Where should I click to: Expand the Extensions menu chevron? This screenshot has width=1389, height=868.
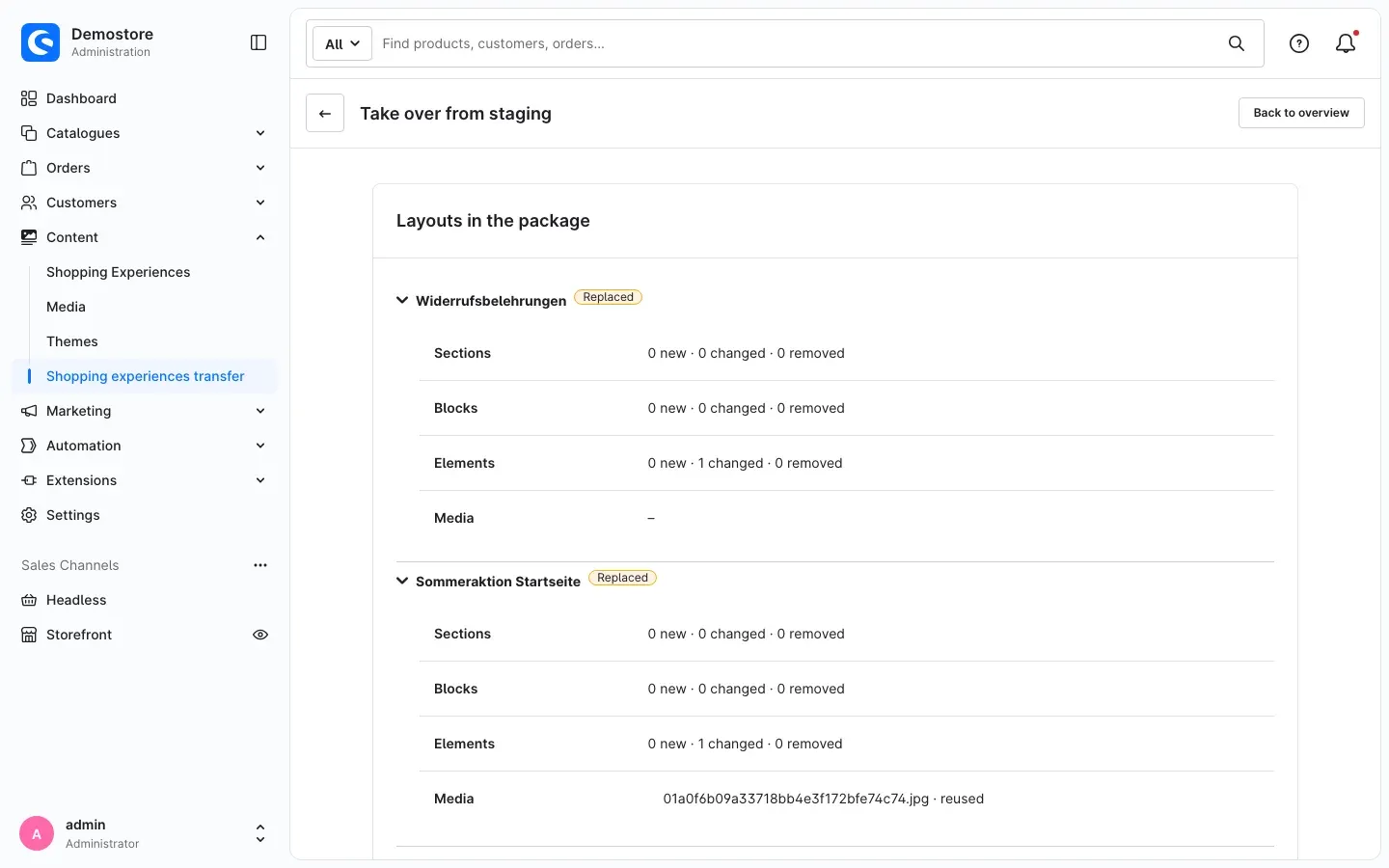pyautogui.click(x=260, y=480)
